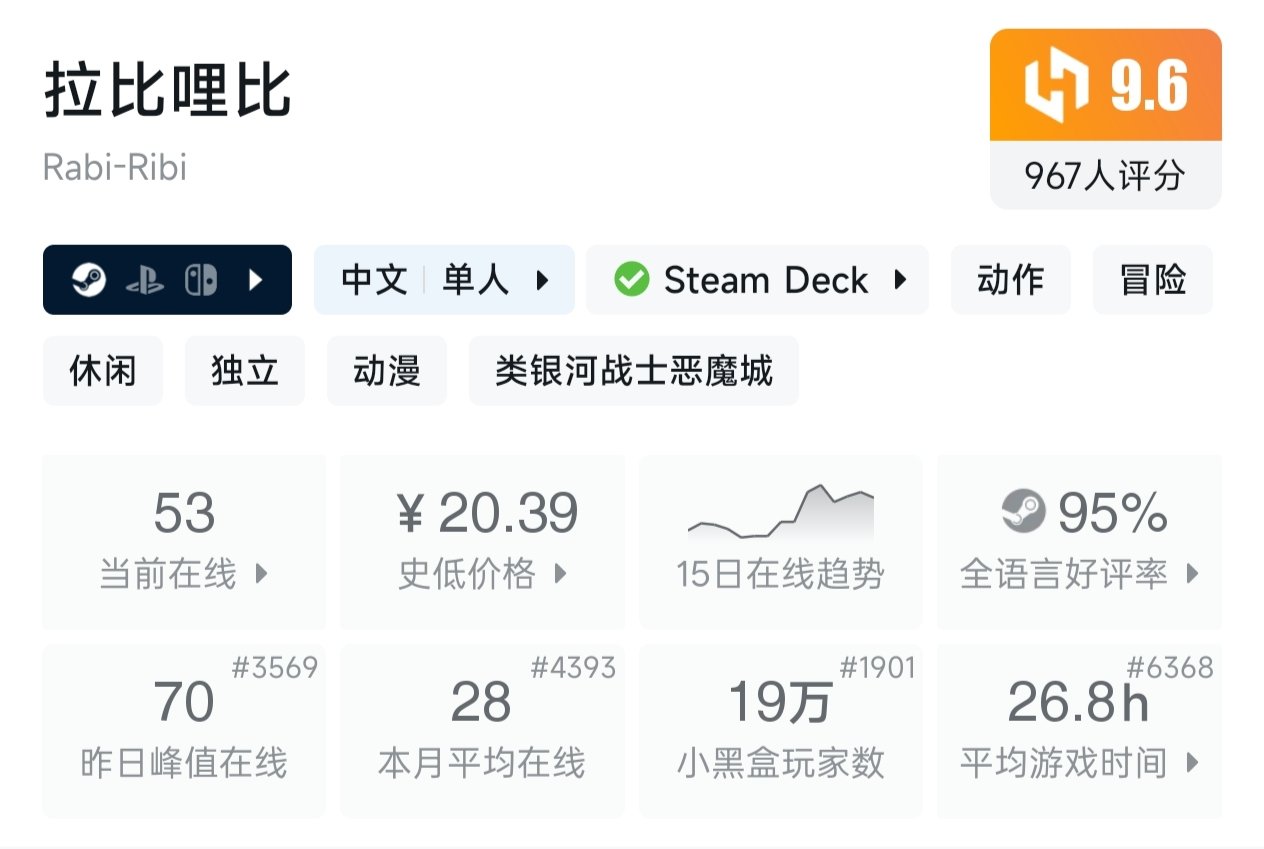Screen dimensions: 1264x849
Task: Click the Steam logo beside 95% rating
Action: click(1023, 513)
